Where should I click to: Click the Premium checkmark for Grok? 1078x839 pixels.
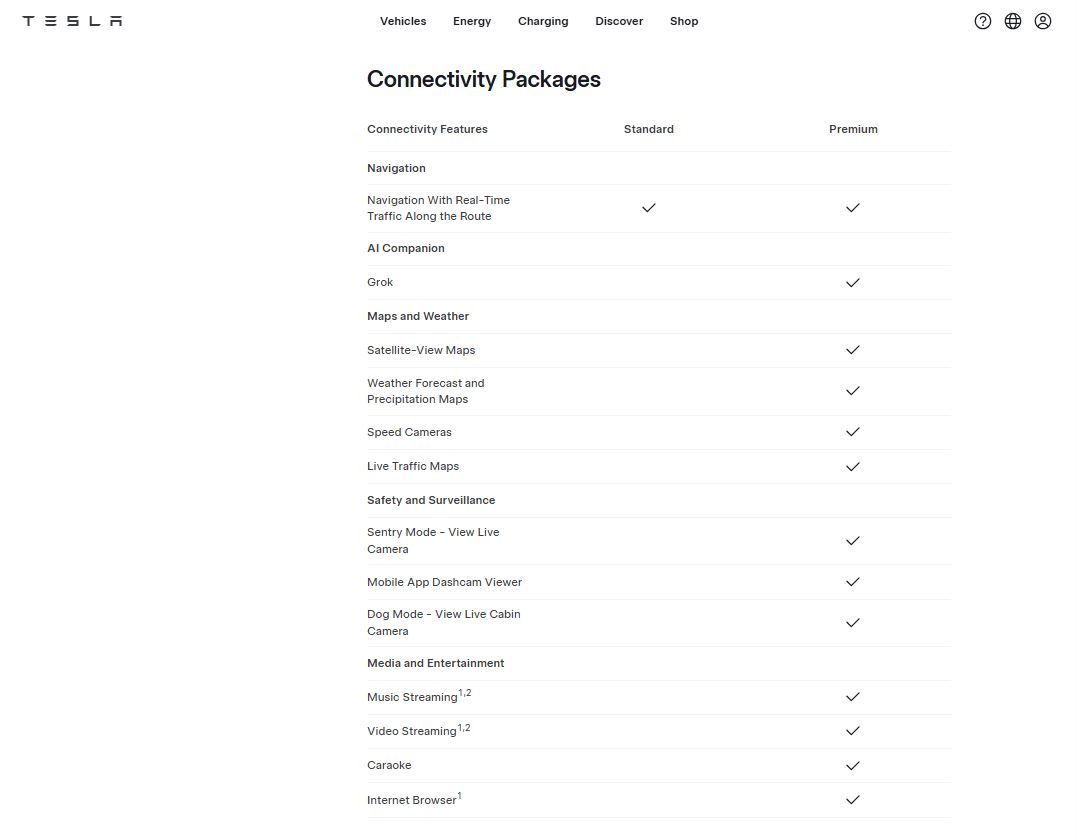tap(853, 283)
